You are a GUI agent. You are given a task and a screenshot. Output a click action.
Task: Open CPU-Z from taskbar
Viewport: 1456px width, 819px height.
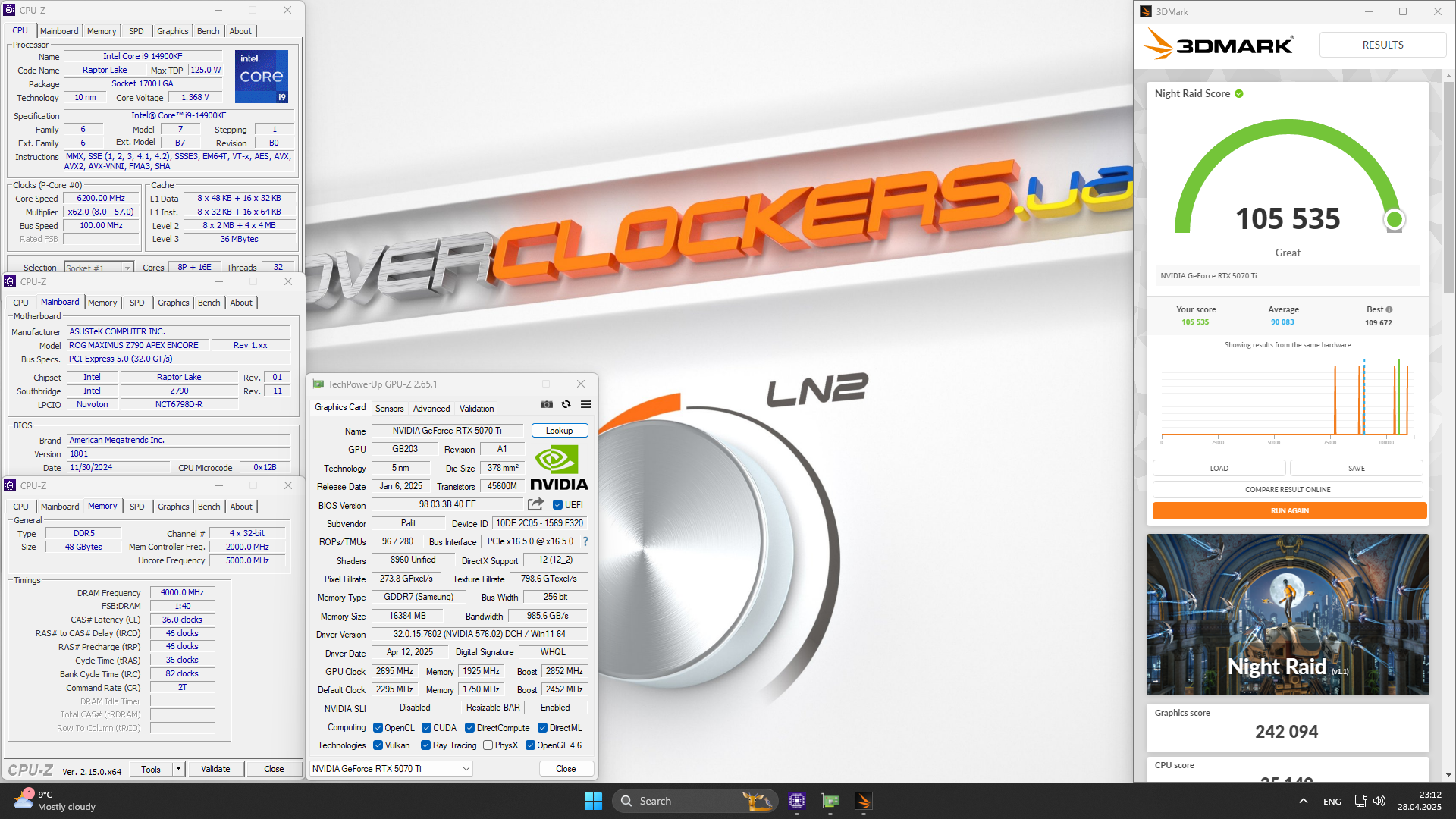pyautogui.click(x=796, y=801)
